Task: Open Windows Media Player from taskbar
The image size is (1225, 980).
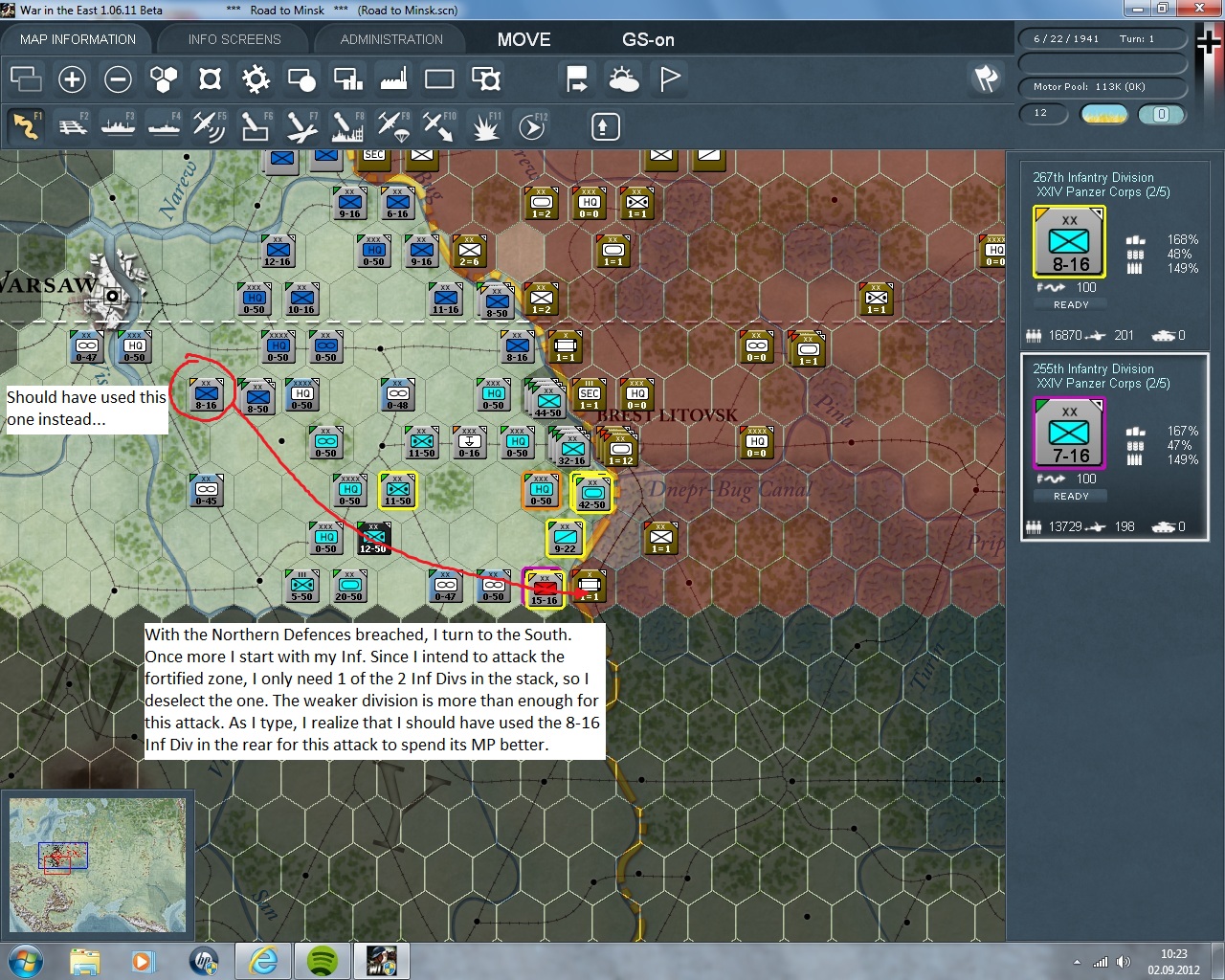Action: pos(143,961)
